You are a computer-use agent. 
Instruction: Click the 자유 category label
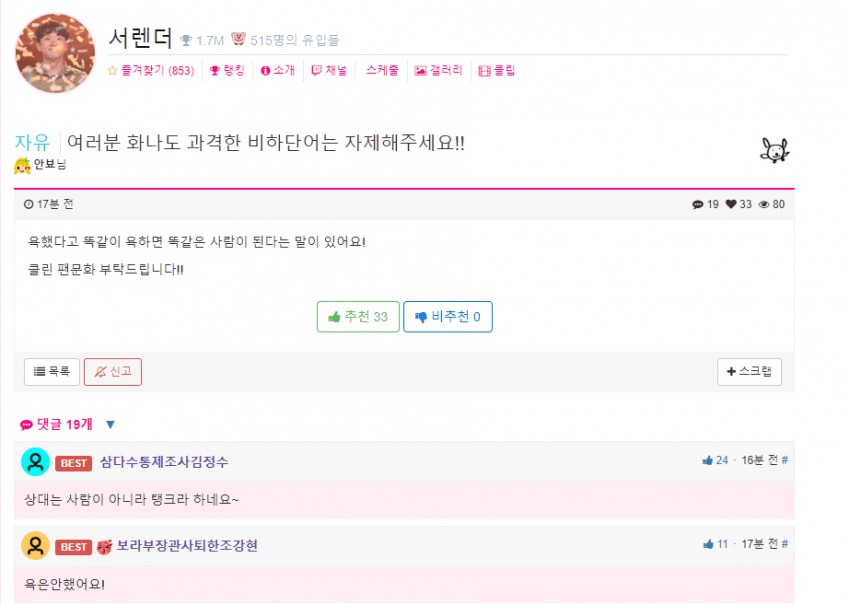[32, 143]
